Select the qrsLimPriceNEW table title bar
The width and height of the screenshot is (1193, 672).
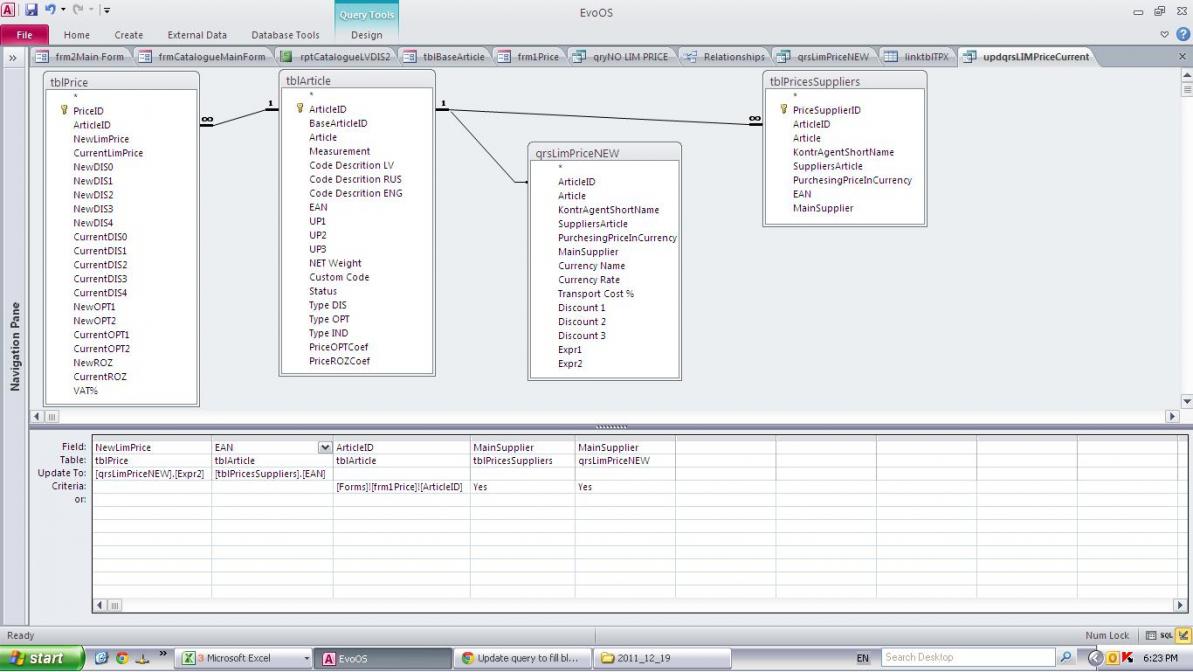click(605, 153)
